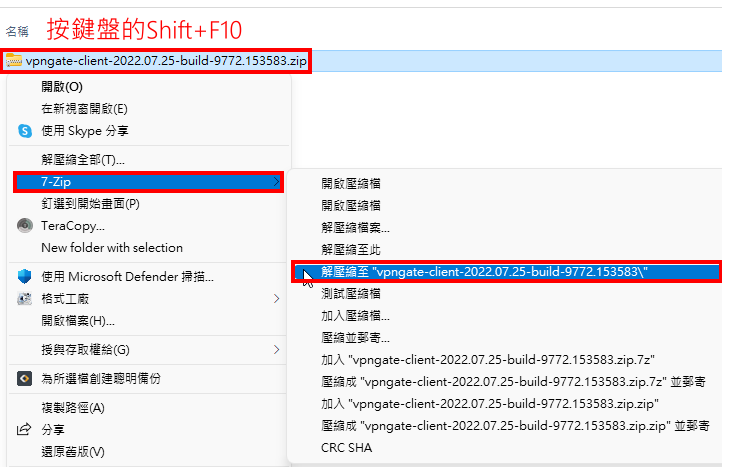753x467 pixels.
Task: Click the TeraCopy icon
Action: coord(25,225)
